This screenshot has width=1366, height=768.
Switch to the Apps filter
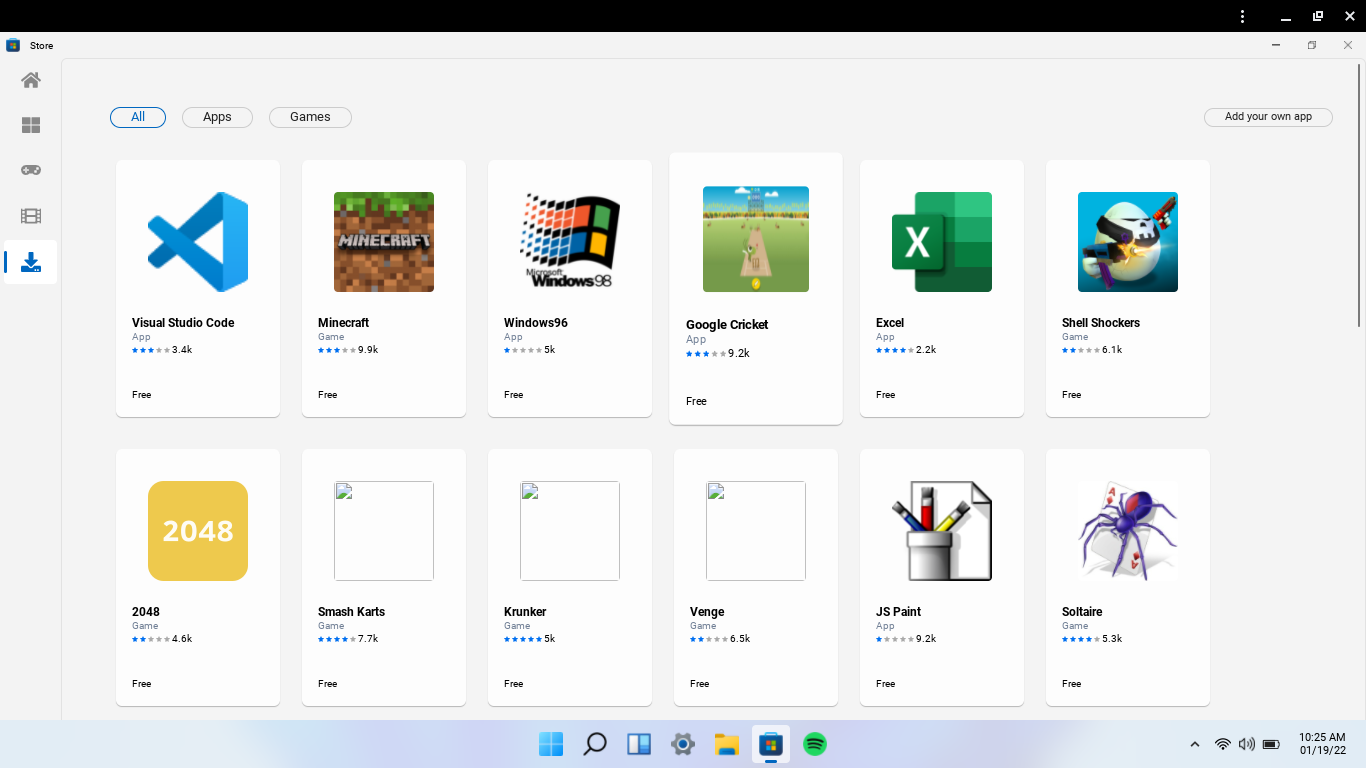217,117
